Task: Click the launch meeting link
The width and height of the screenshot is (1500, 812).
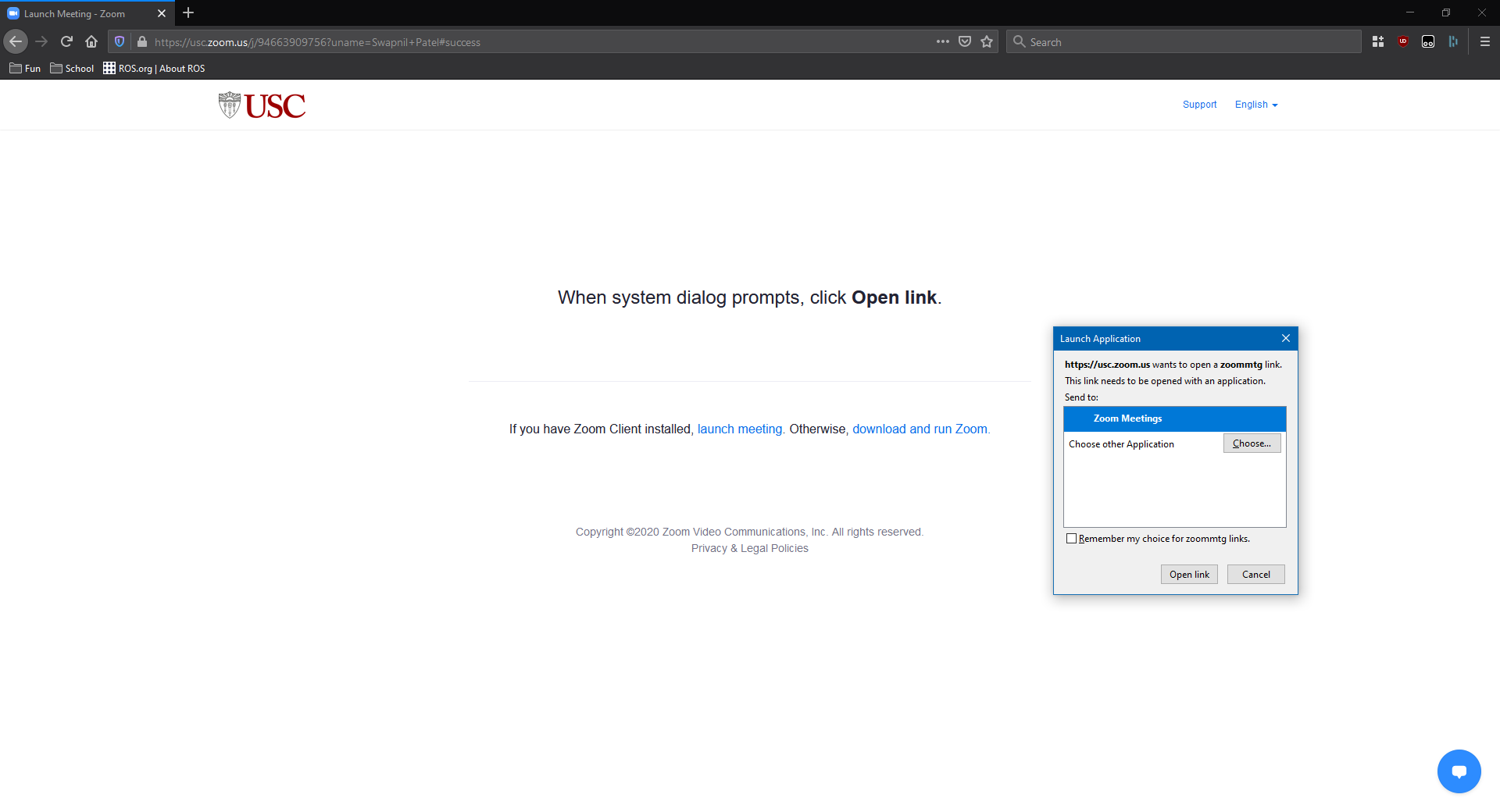Action: coord(741,429)
